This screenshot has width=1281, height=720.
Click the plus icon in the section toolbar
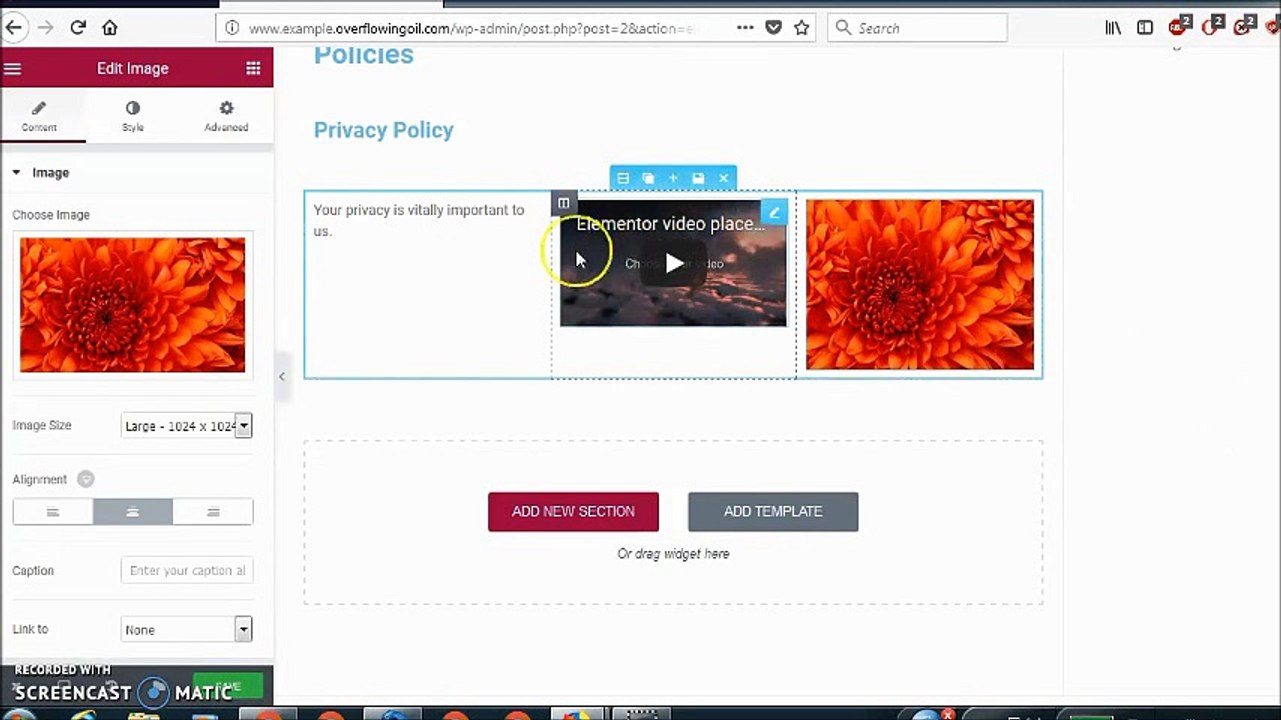point(673,178)
